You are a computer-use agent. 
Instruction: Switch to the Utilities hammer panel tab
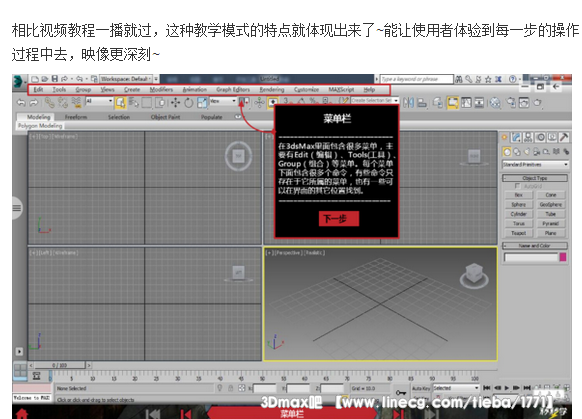tap(564, 137)
